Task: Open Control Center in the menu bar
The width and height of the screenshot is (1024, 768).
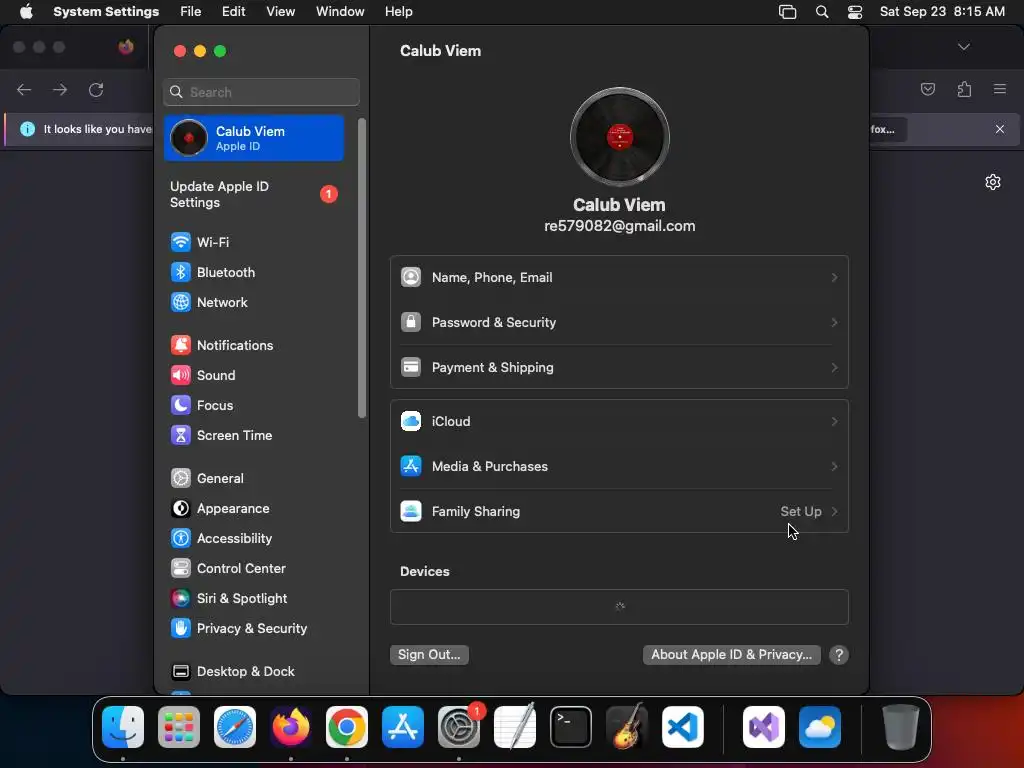Action: coord(854,12)
